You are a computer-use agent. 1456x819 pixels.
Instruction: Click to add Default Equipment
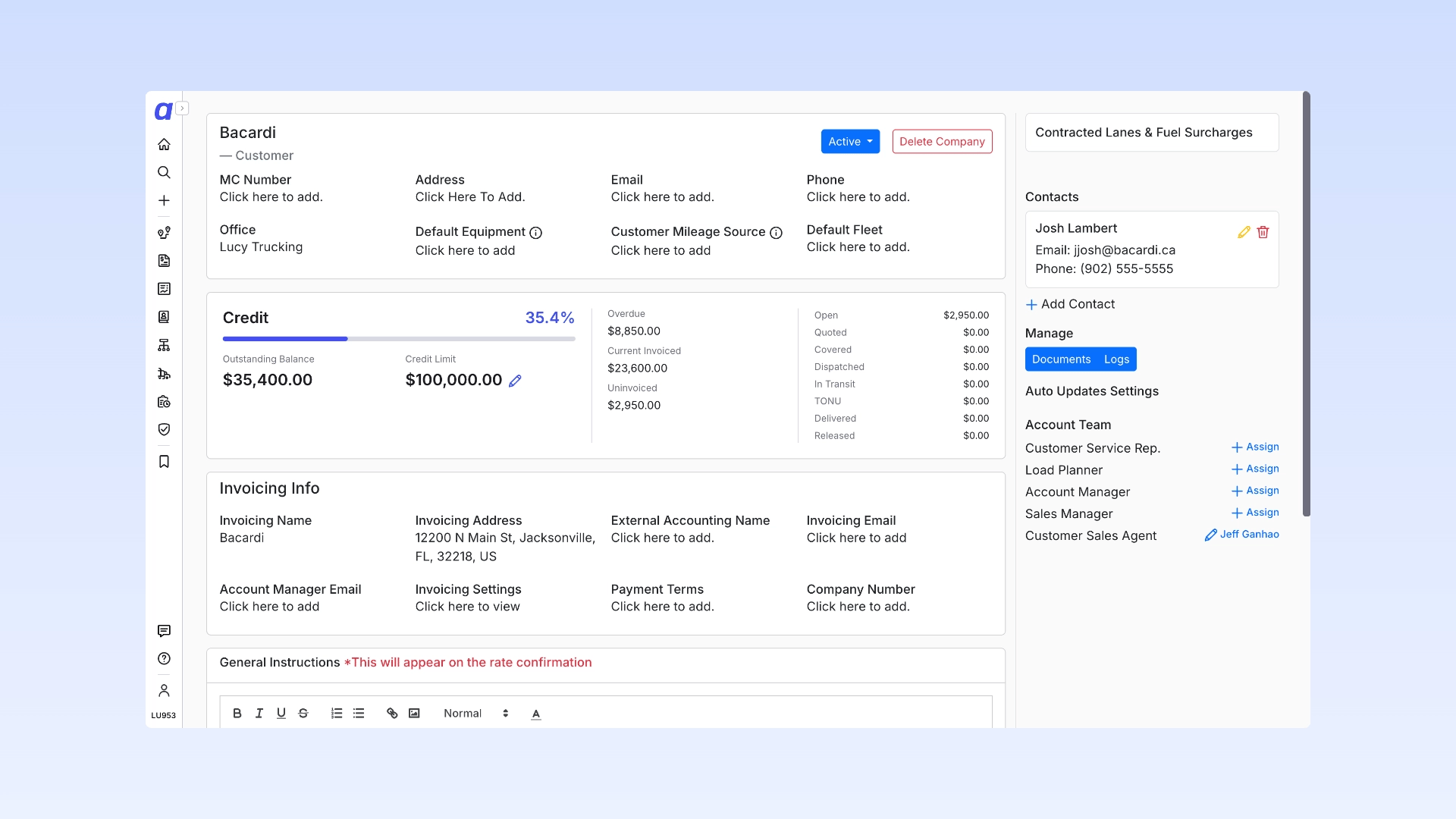tap(465, 251)
